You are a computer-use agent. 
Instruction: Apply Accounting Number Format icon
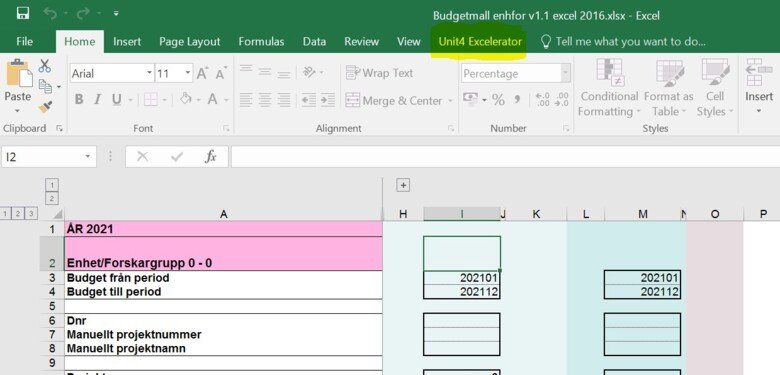(x=471, y=98)
